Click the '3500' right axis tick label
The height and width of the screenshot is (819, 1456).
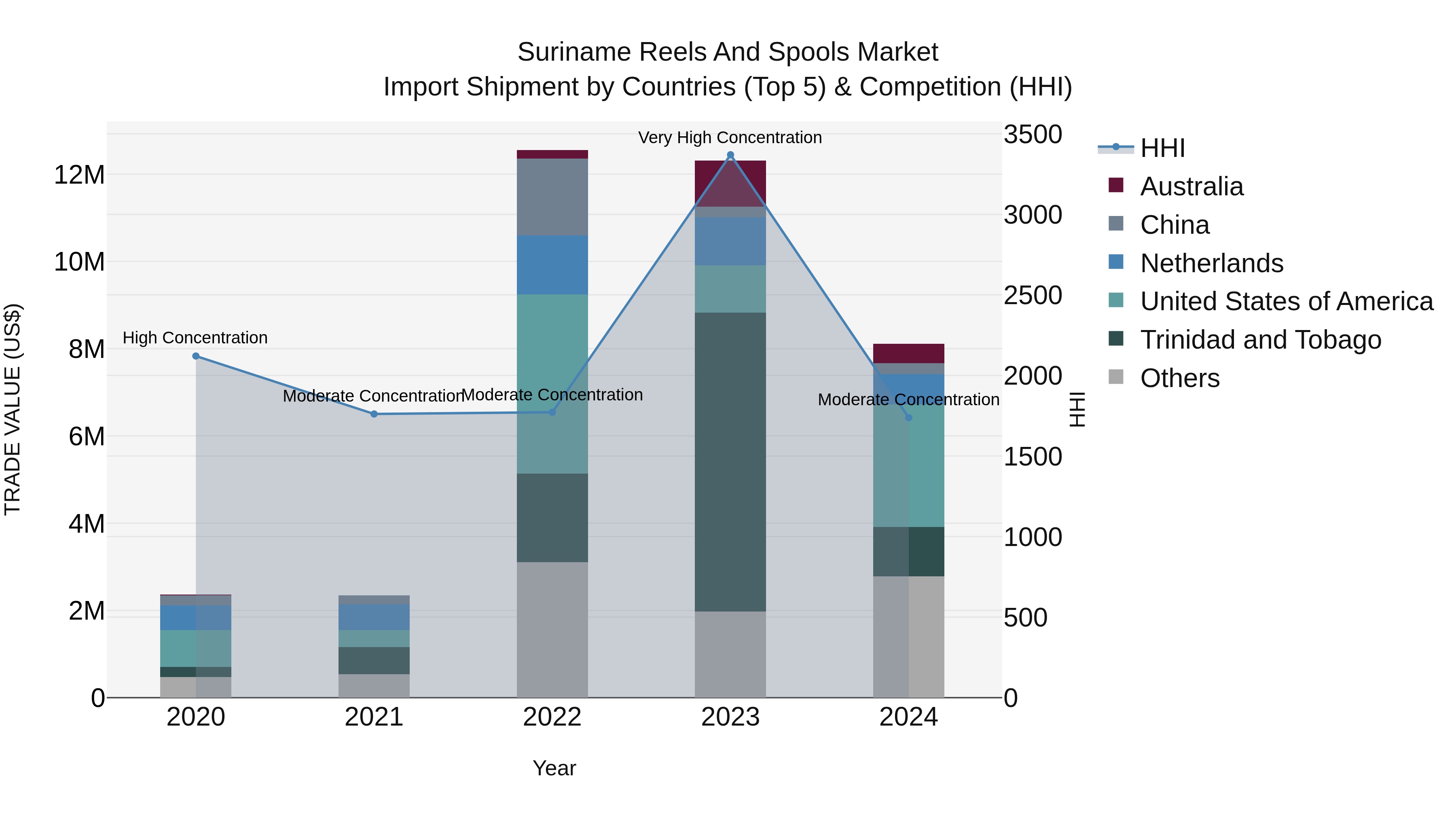[x=1033, y=135]
